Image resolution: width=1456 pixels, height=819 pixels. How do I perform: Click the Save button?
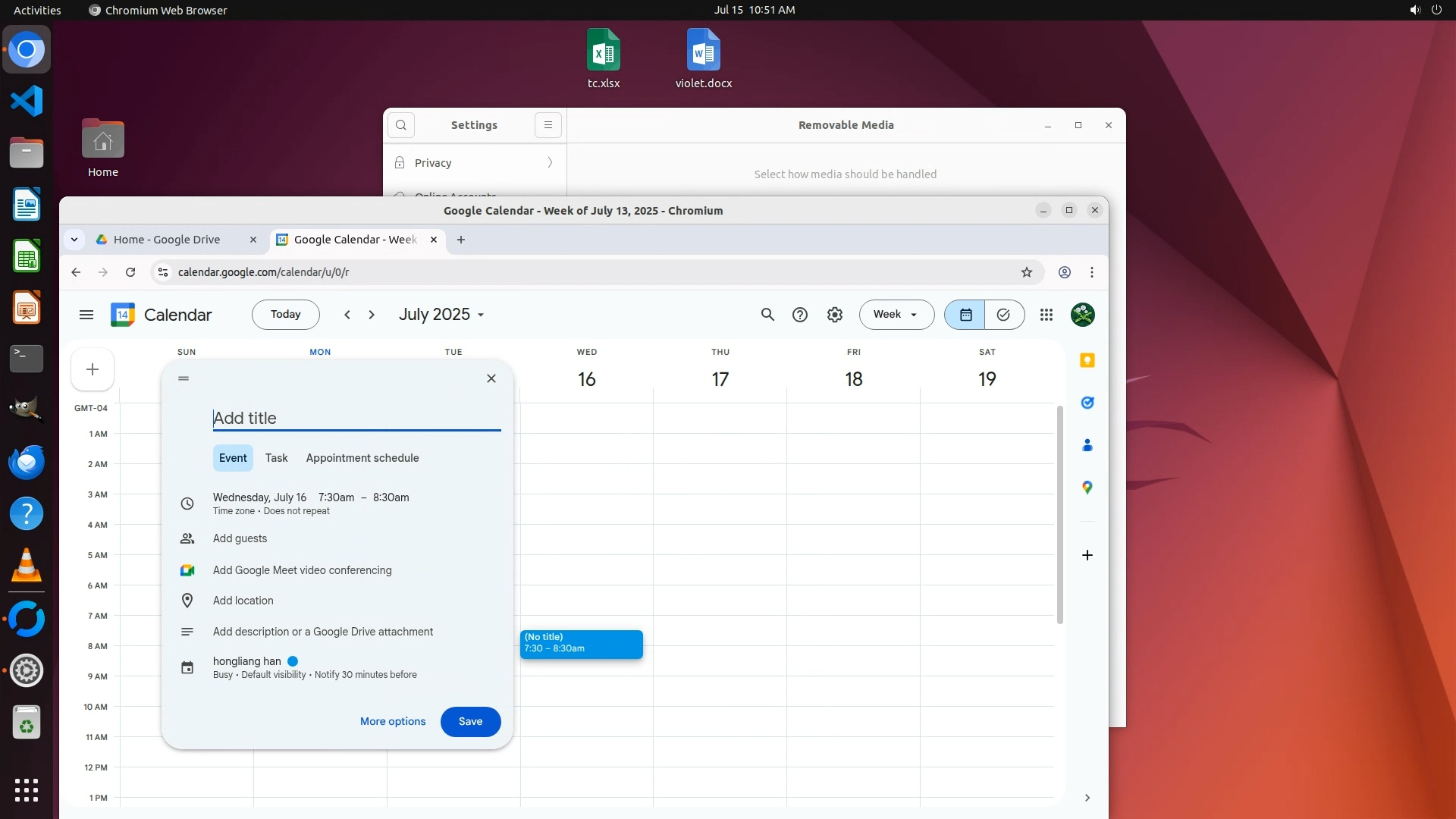470,721
